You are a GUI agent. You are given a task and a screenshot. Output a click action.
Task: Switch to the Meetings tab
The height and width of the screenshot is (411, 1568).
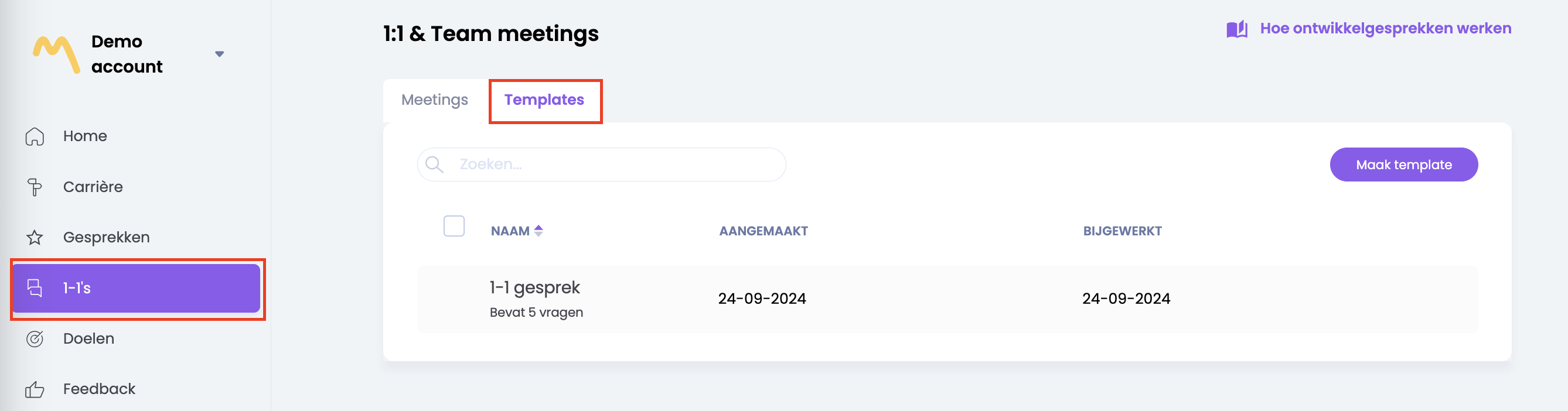click(435, 100)
